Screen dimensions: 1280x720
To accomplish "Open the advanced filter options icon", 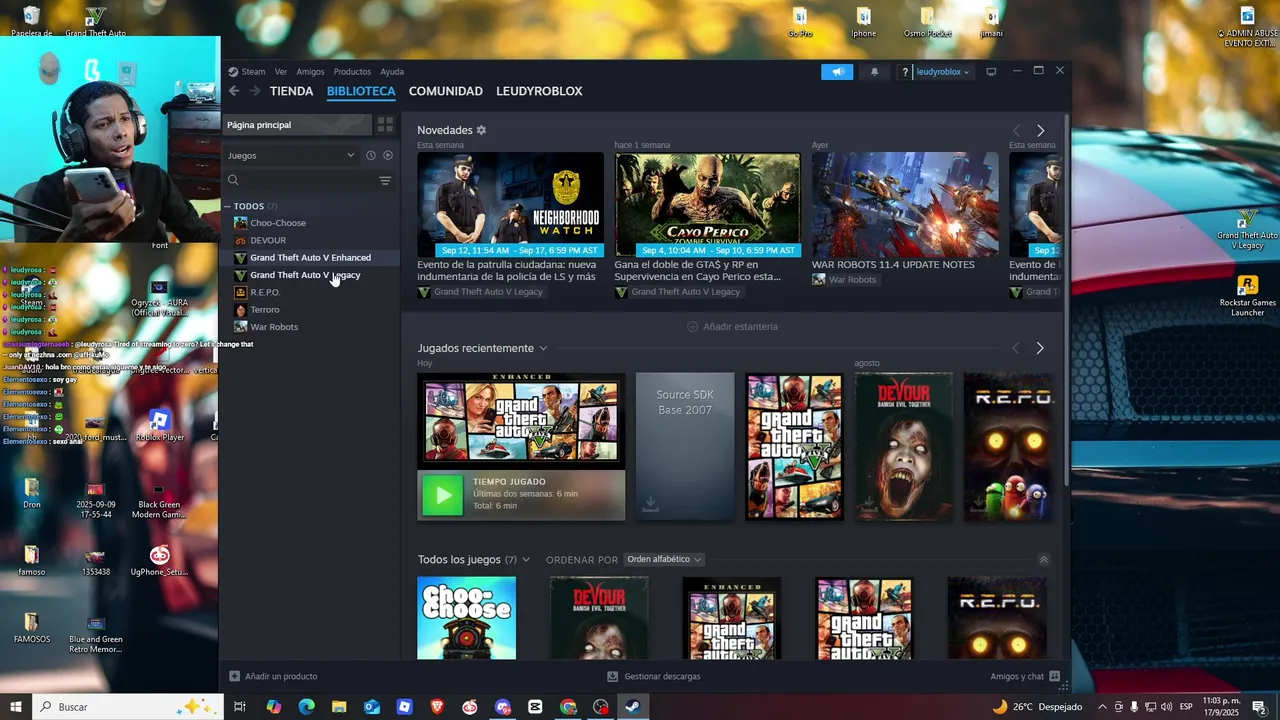I will [385, 180].
